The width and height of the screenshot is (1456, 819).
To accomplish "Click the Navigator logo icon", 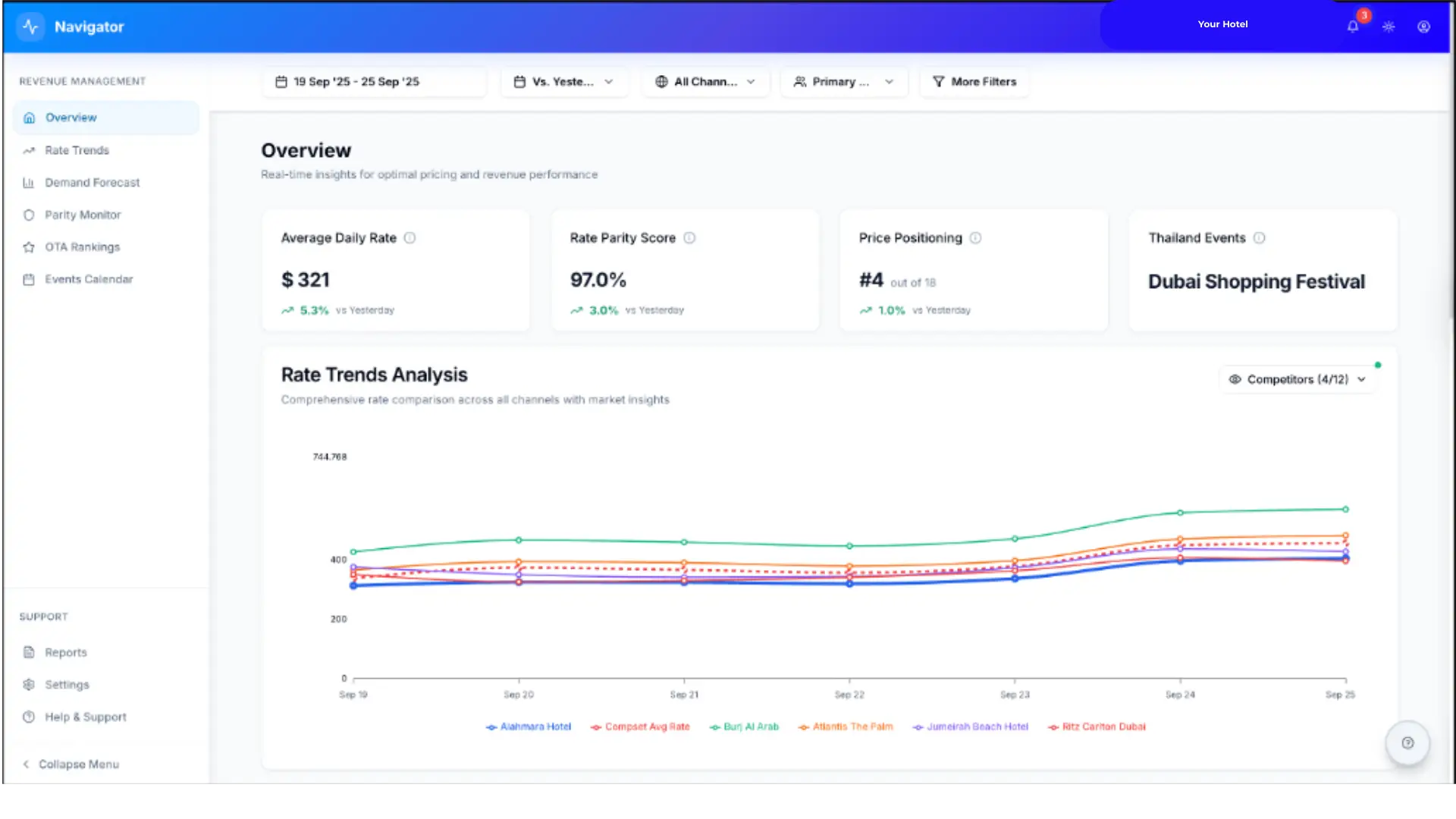I will coord(30,27).
